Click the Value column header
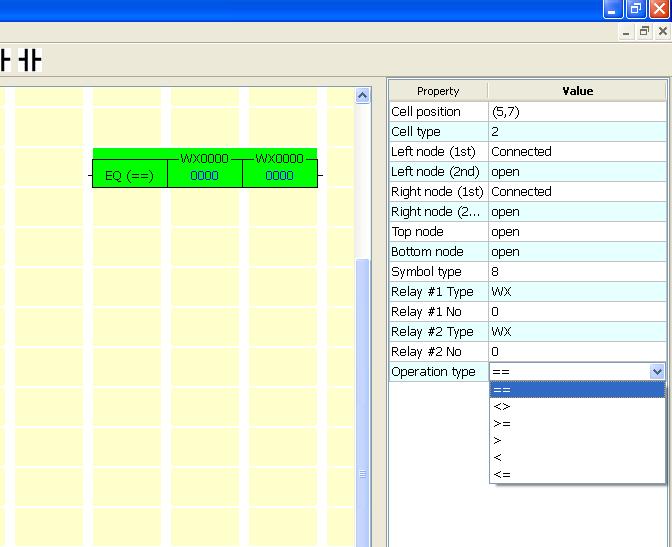This screenshot has width=672, height=547. coord(577,91)
